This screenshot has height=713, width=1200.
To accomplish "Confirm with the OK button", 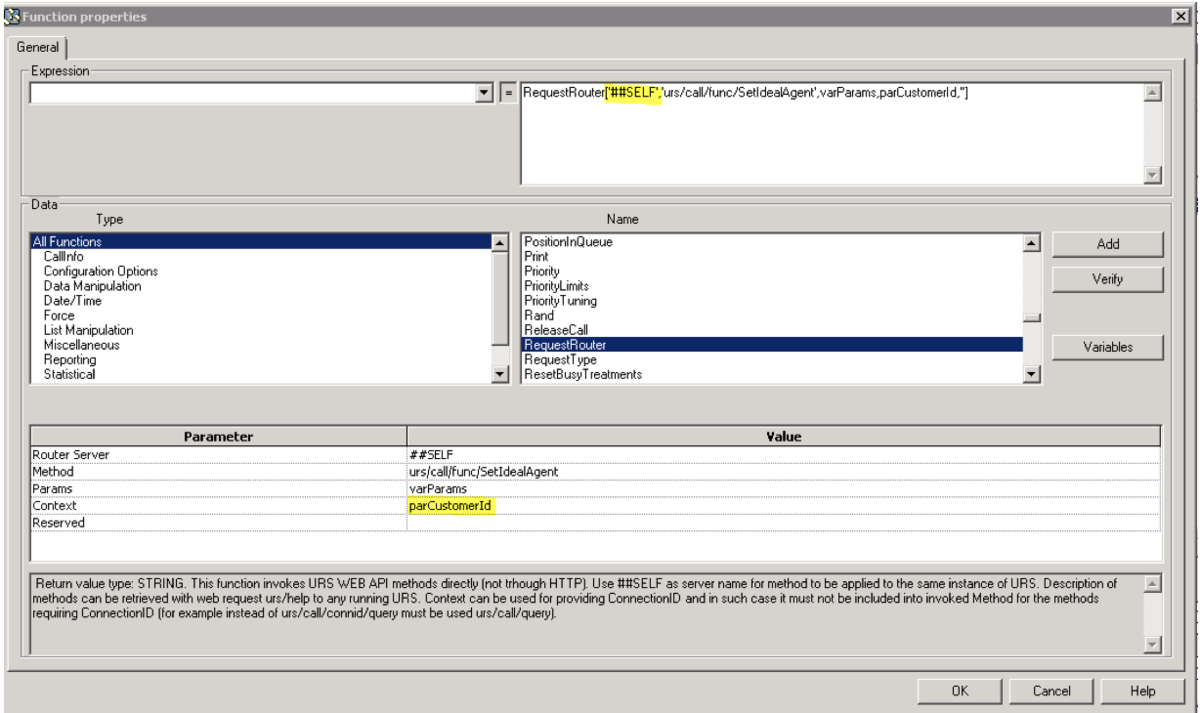I will click(x=956, y=690).
